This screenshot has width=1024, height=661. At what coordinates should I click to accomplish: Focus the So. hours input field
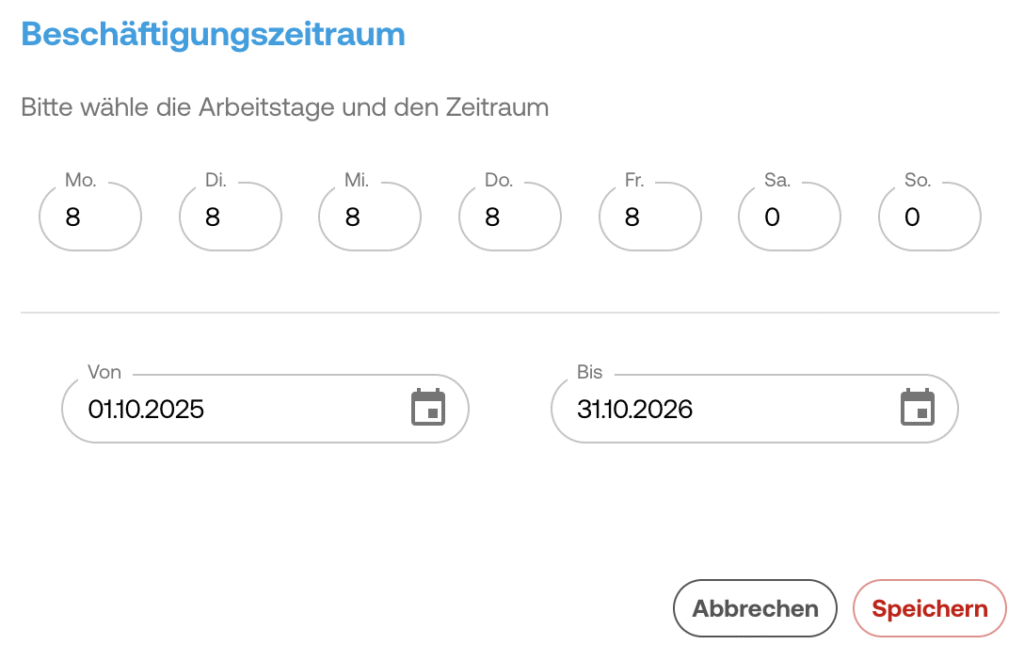930,217
